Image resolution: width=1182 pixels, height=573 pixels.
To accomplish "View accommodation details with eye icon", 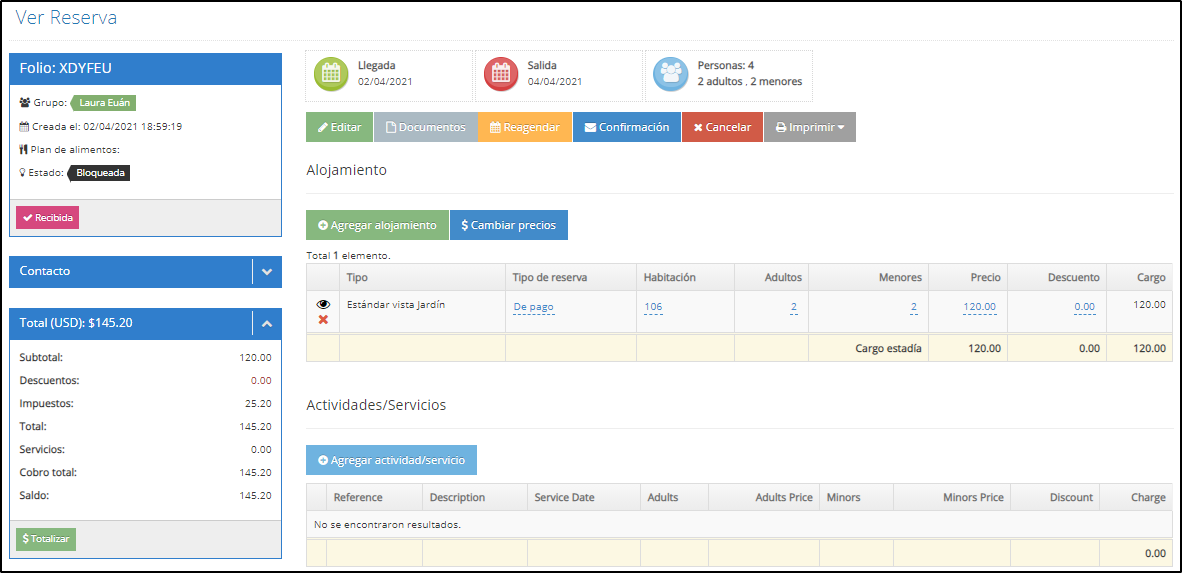I will [323, 304].
